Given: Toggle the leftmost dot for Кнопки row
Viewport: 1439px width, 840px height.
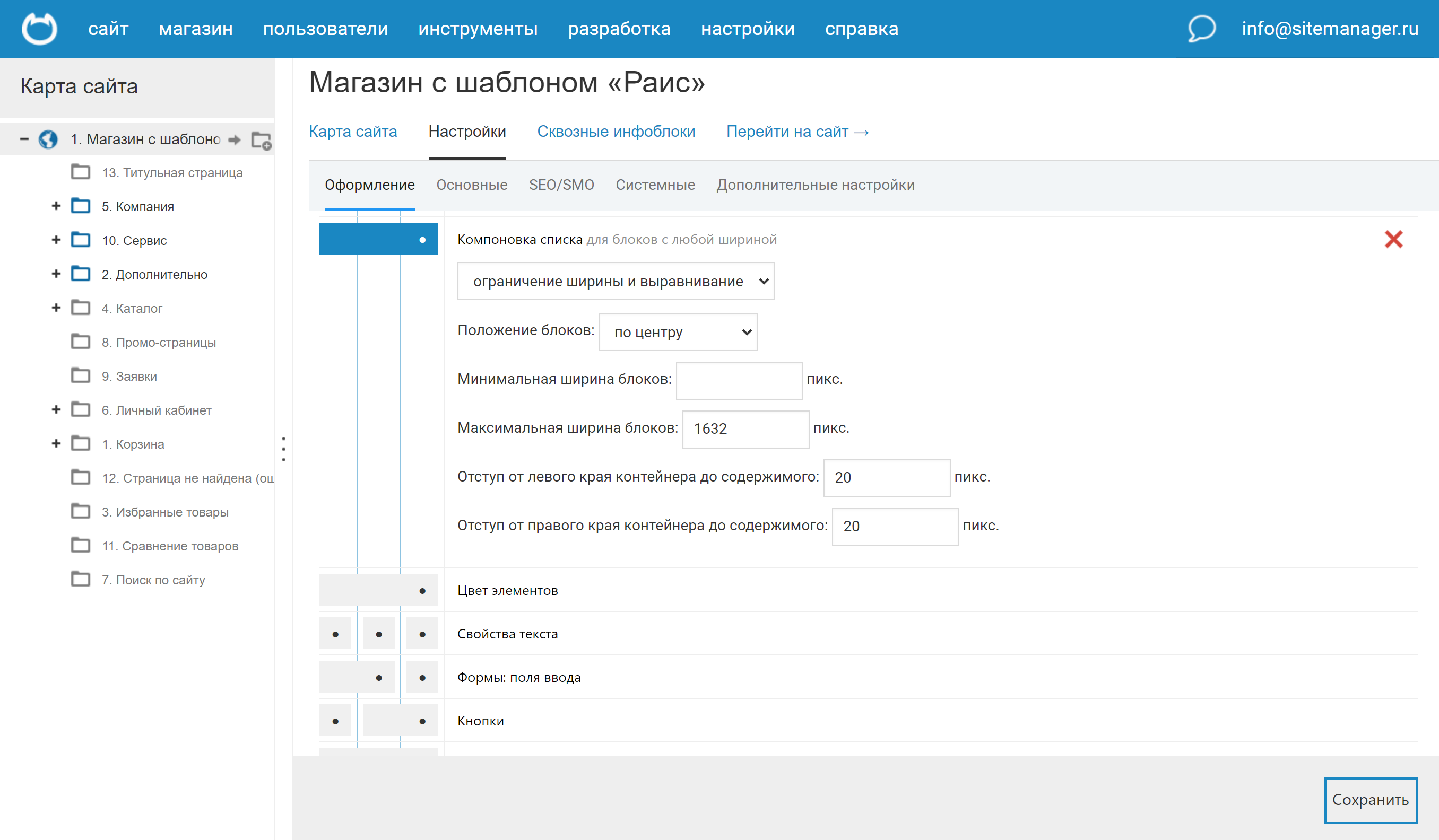Looking at the screenshot, I should click(x=335, y=721).
